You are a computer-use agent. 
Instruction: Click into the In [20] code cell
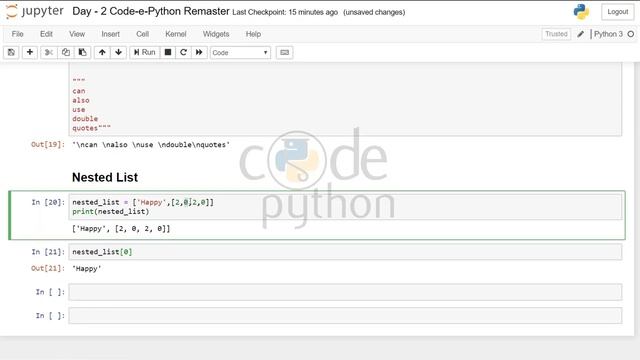tap(345, 207)
